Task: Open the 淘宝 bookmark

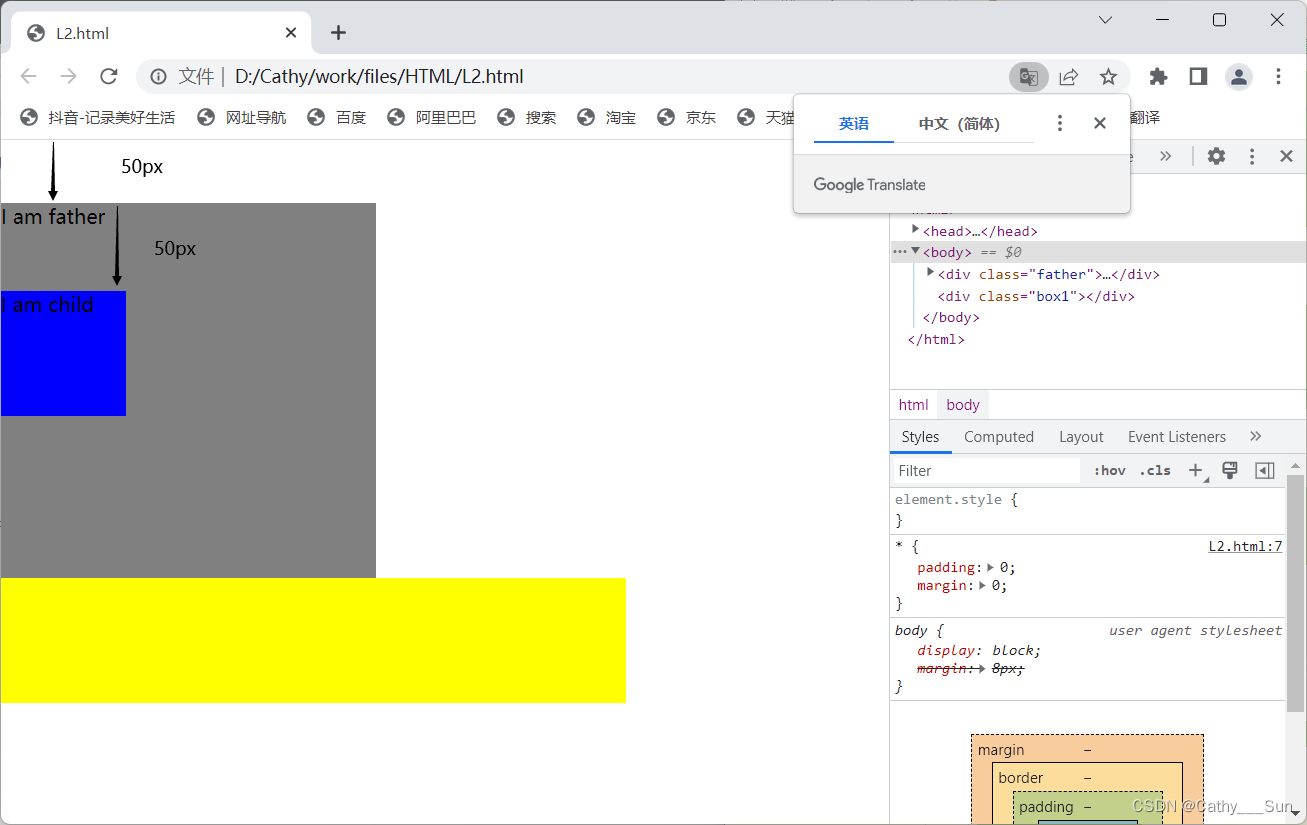Action: [x=607, y=117]
